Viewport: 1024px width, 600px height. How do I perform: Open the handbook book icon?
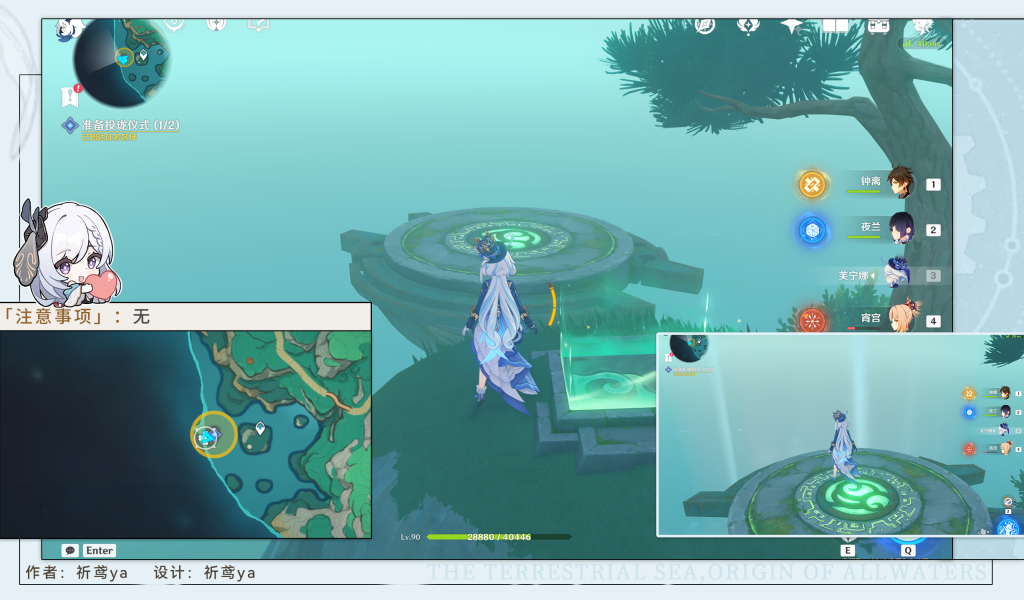(x=835, y=25)
